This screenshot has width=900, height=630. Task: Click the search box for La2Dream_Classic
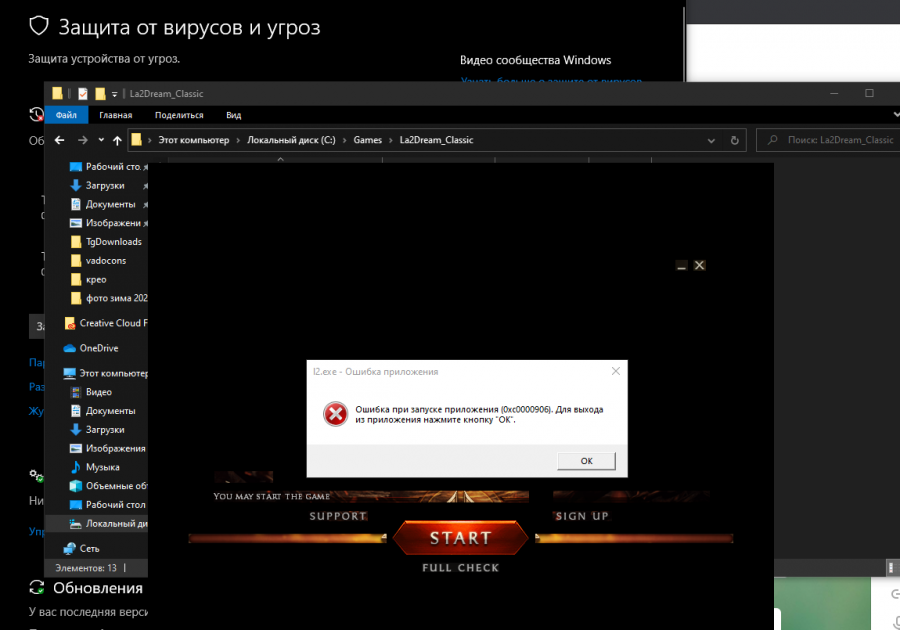point(830,140)
